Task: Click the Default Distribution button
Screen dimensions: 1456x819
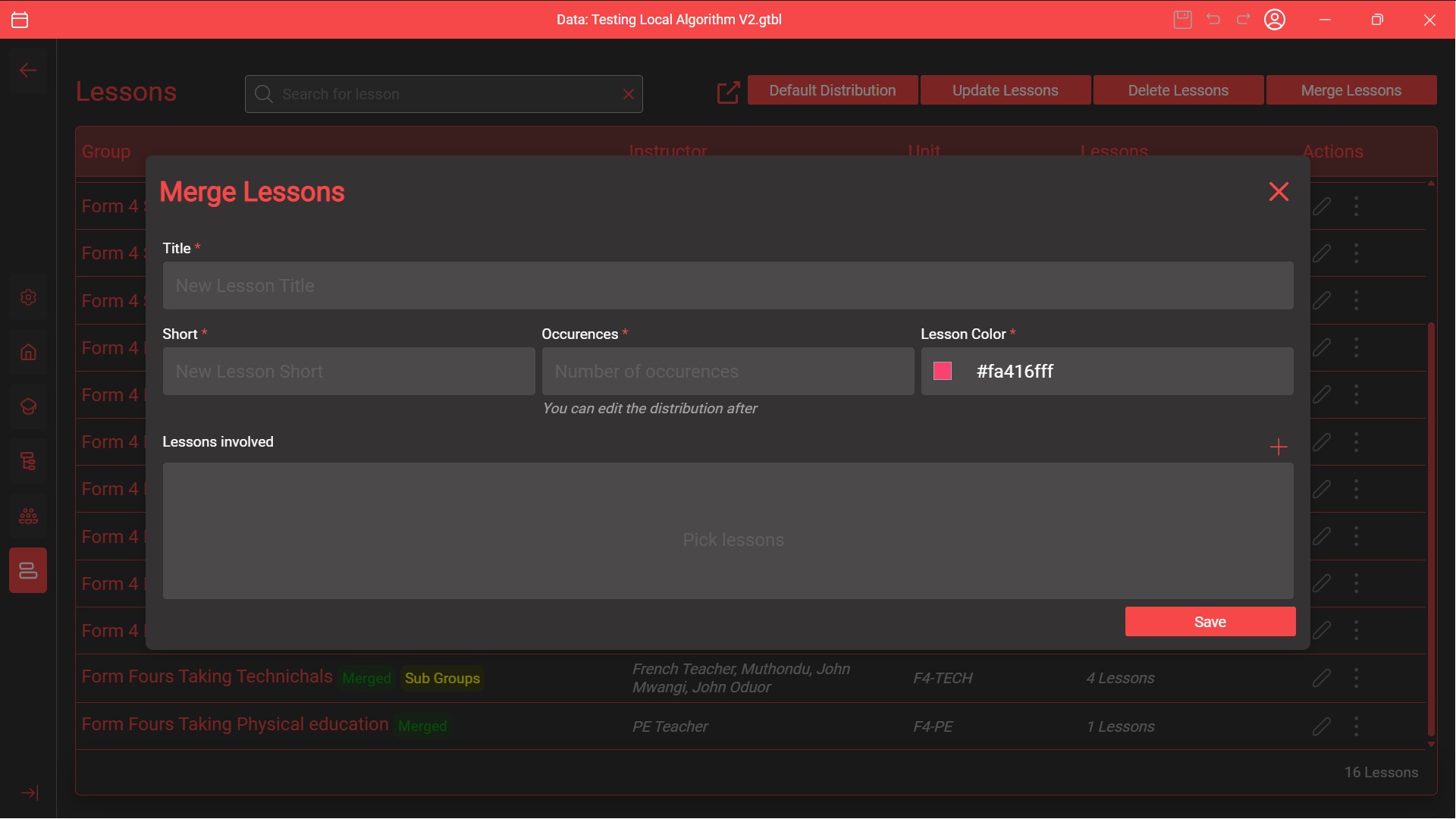Action: [832, 90]
